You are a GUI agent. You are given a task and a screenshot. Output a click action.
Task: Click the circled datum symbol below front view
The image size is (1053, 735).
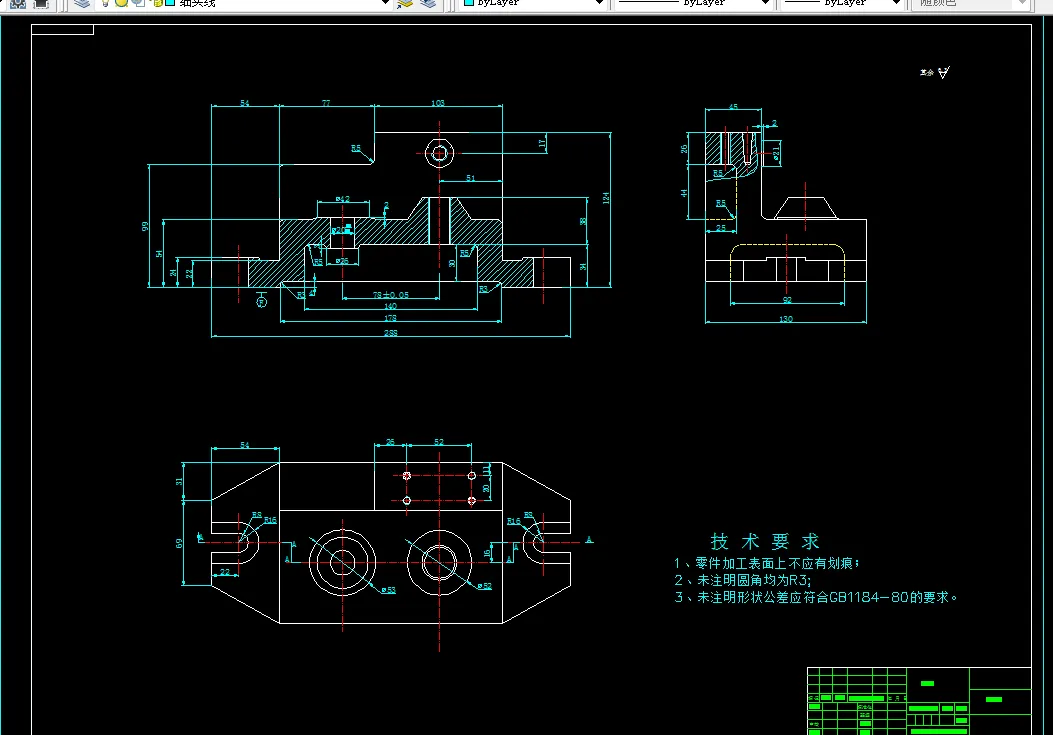[x=262, y=302]
